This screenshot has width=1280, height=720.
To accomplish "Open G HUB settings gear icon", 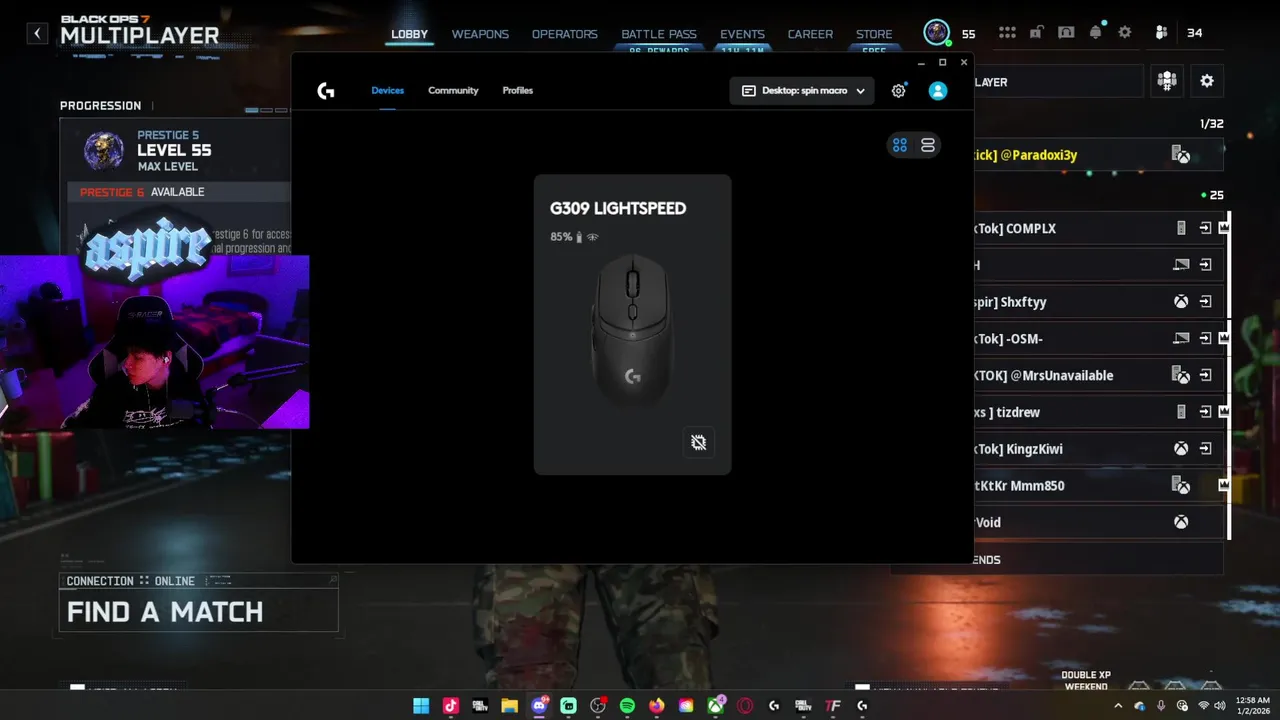I will (898, 90).
